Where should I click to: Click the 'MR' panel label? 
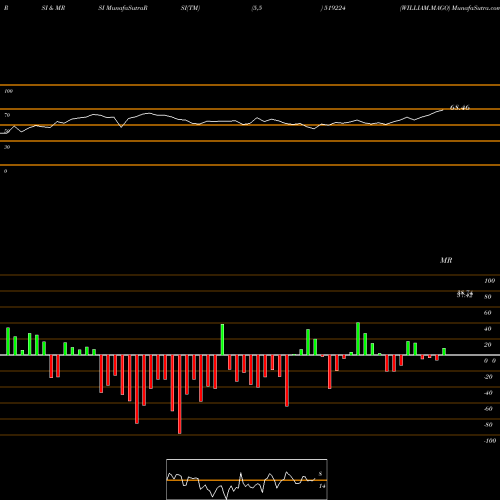(446, 260)
